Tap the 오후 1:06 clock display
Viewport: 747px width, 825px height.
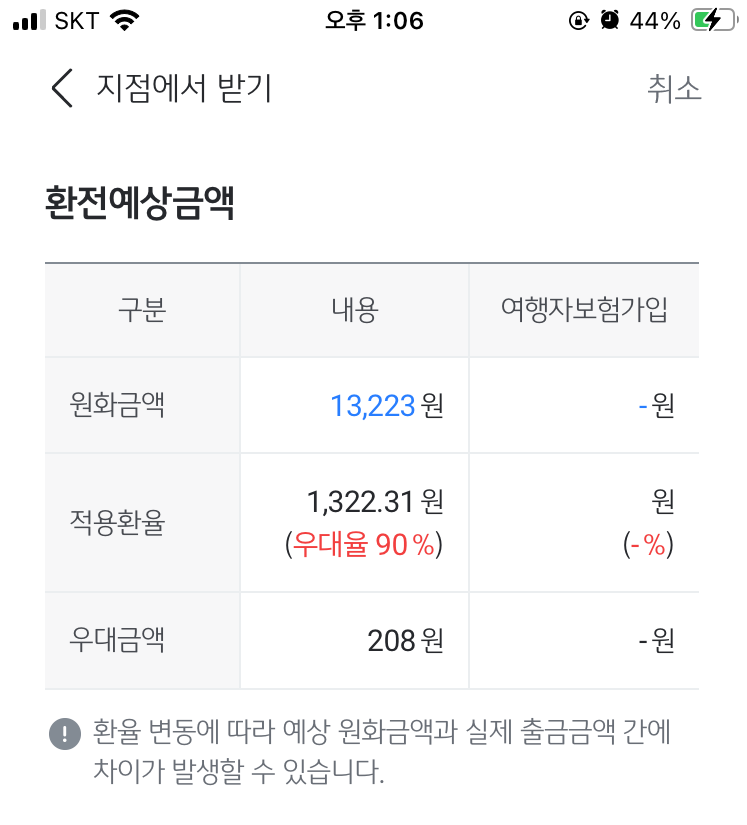[374, 21]
